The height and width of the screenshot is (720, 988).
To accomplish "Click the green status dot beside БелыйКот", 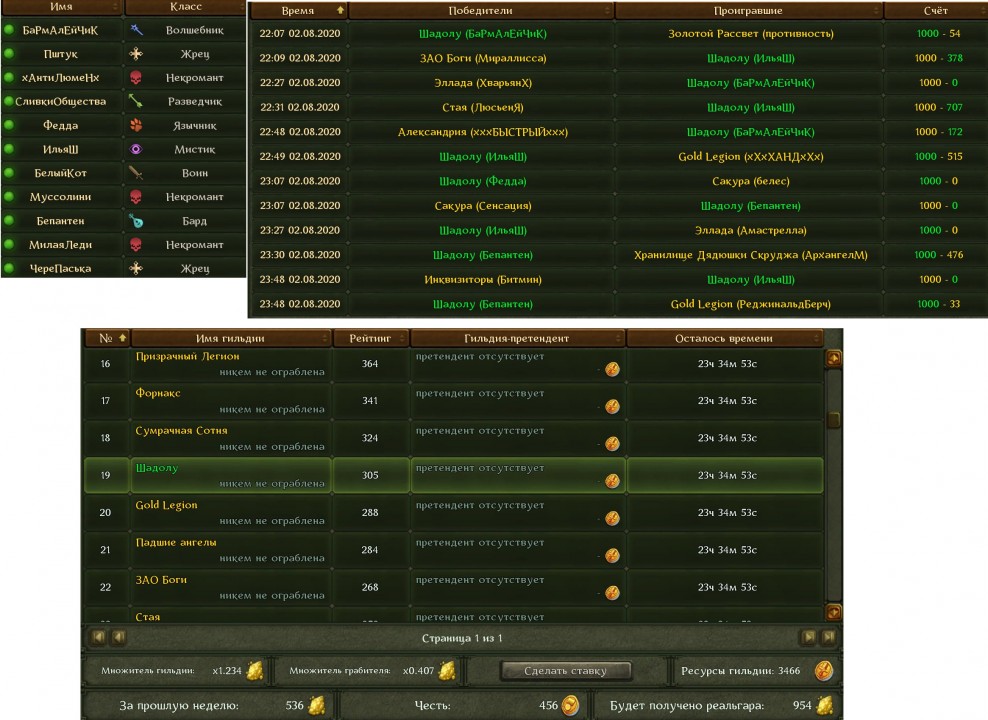I will click(9, 173).
